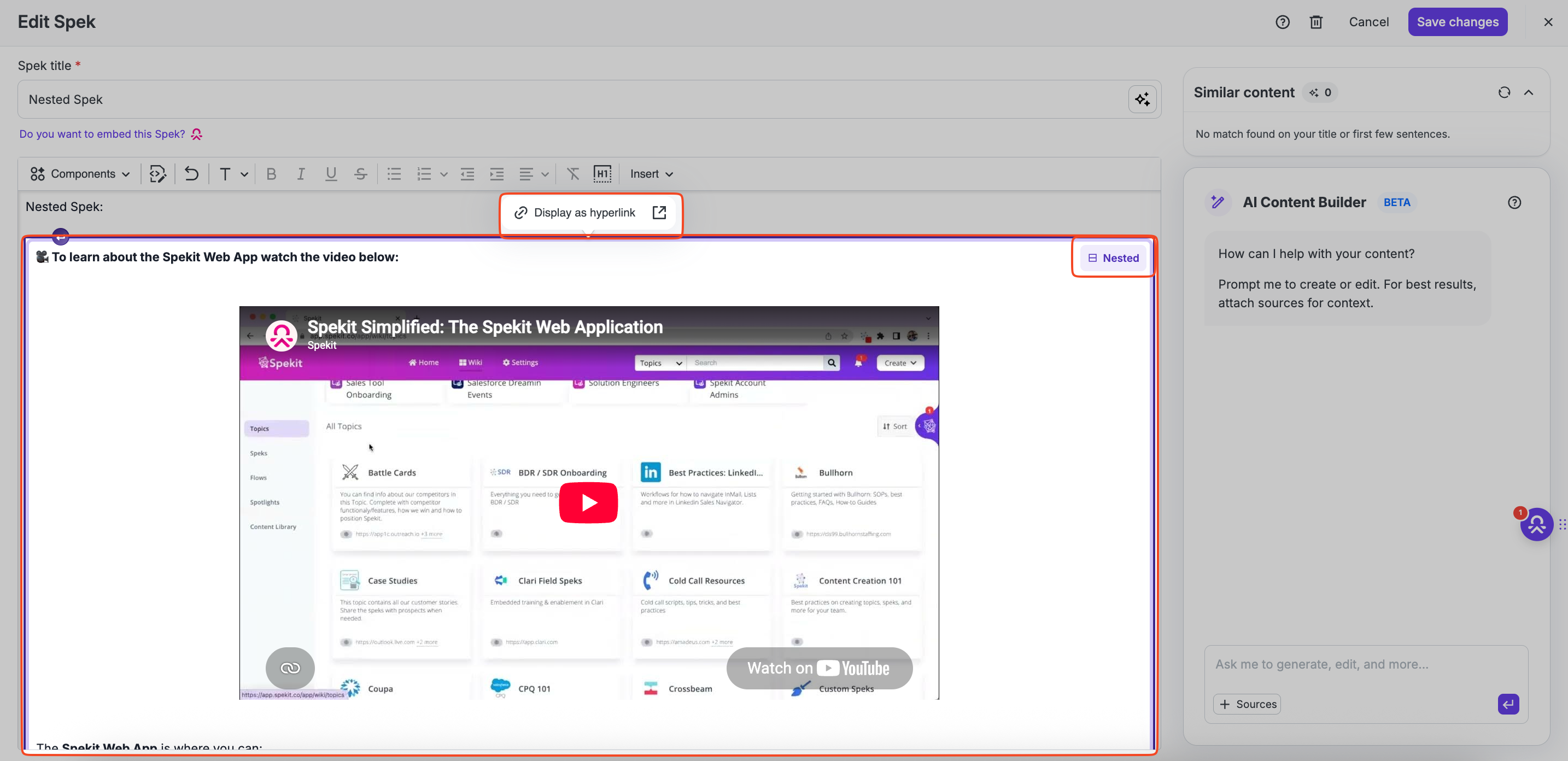Undo the last edit

[192, 174]
